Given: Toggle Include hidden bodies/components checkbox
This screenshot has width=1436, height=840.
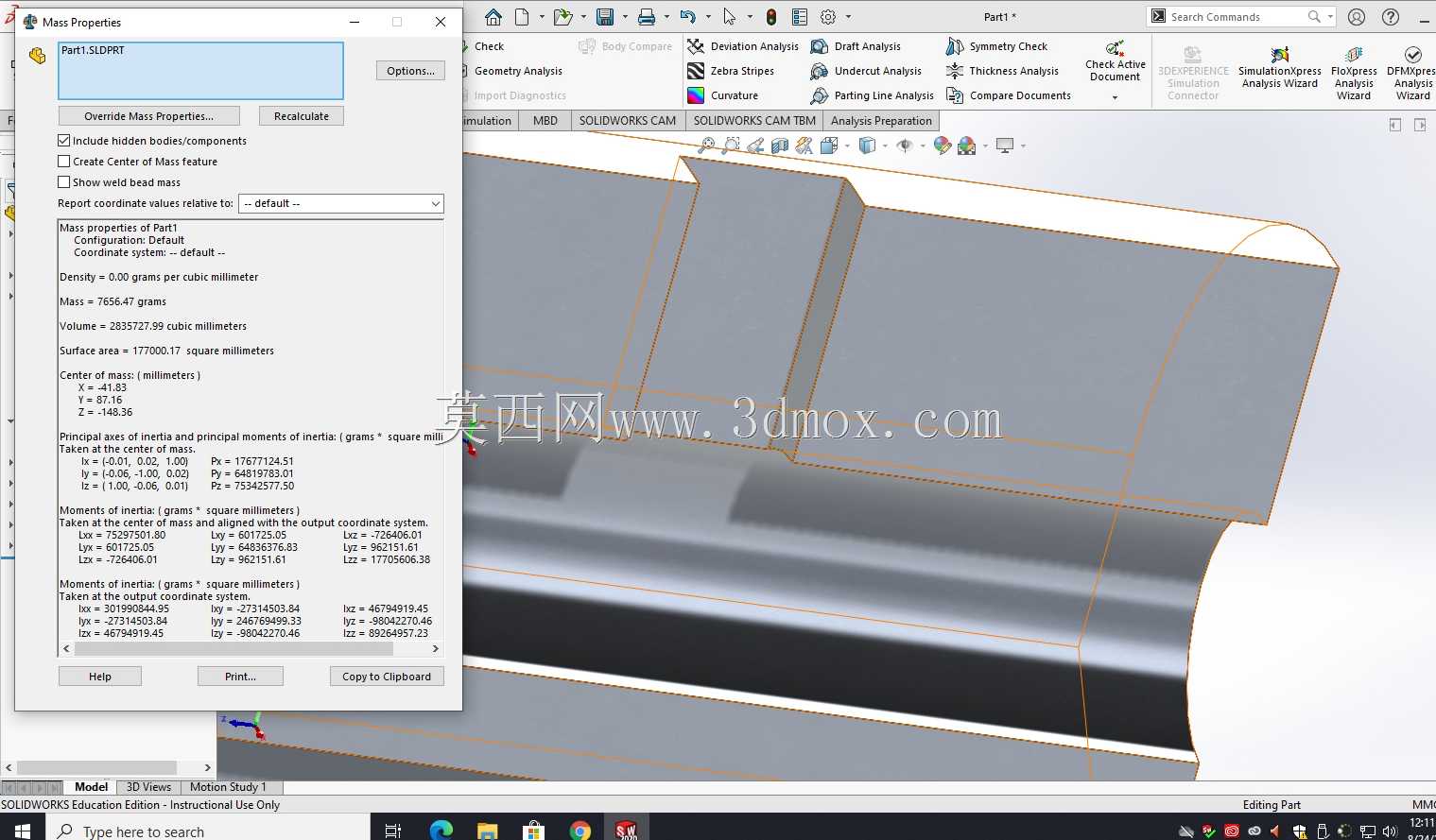Looking at the screenshot, I should pos(64,141).
